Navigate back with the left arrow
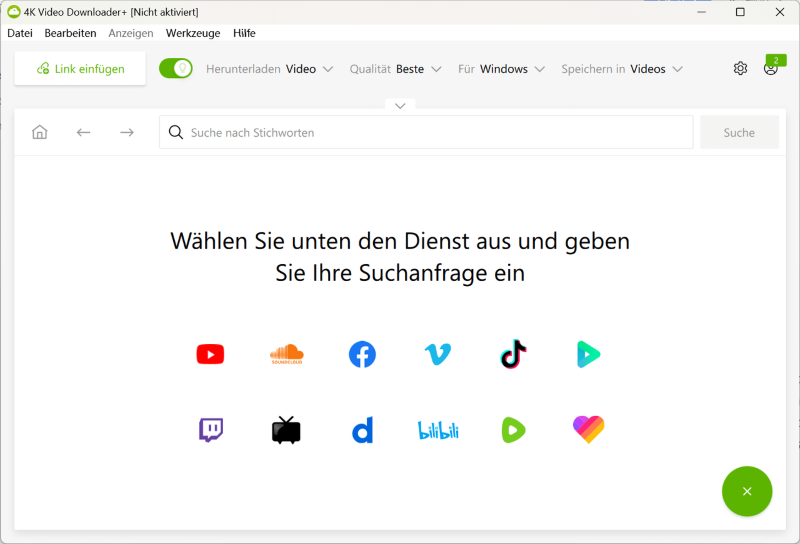Image resolution: width=800 pixels, height=544 pixels. point(83,132)
